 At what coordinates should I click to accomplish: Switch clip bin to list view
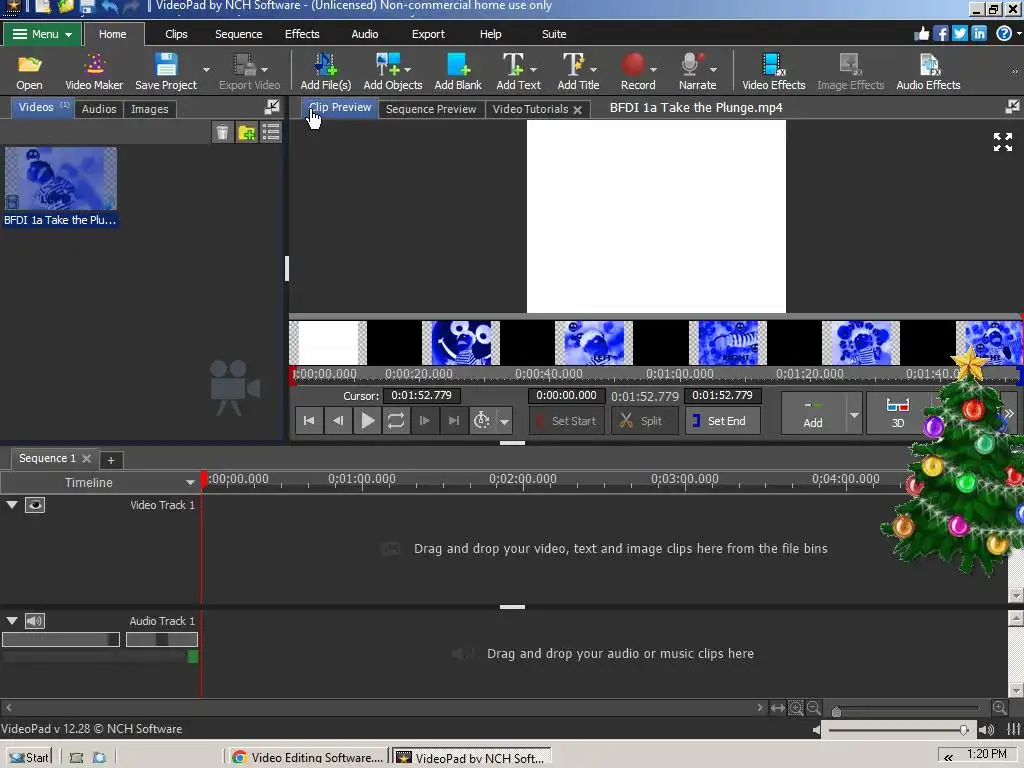point(270,133)
